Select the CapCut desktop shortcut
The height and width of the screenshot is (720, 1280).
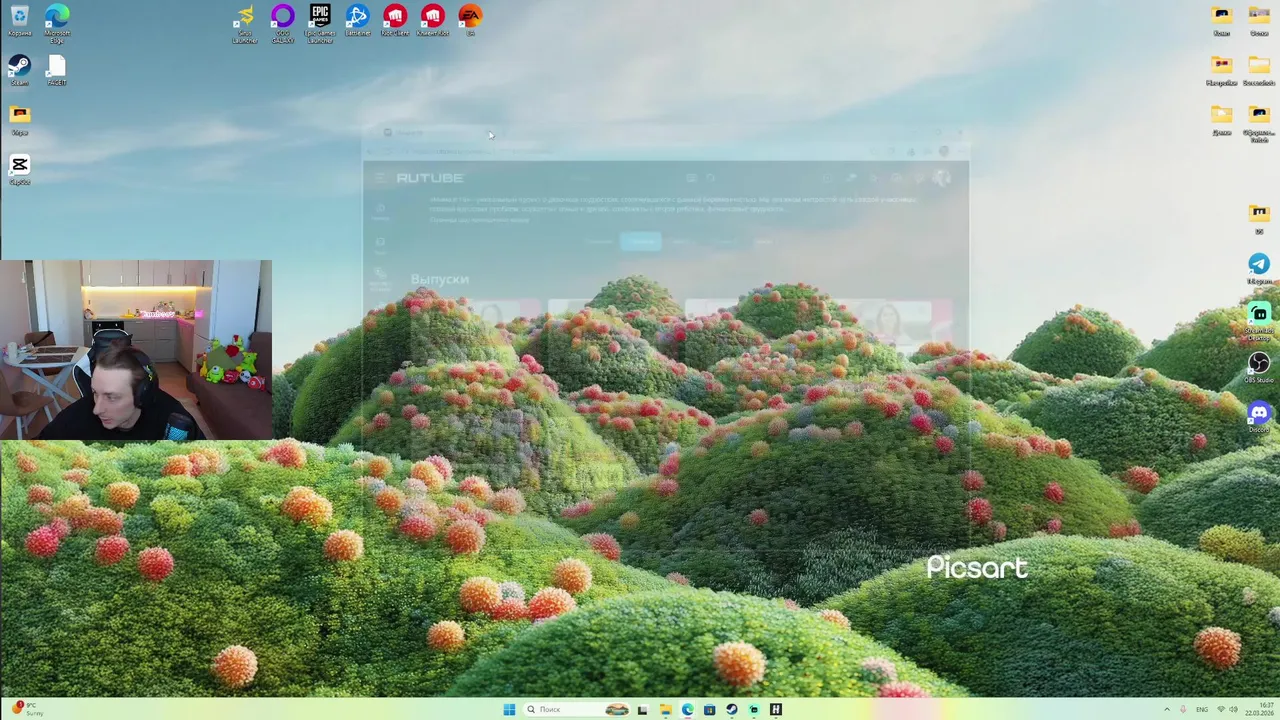coord(19,169)
